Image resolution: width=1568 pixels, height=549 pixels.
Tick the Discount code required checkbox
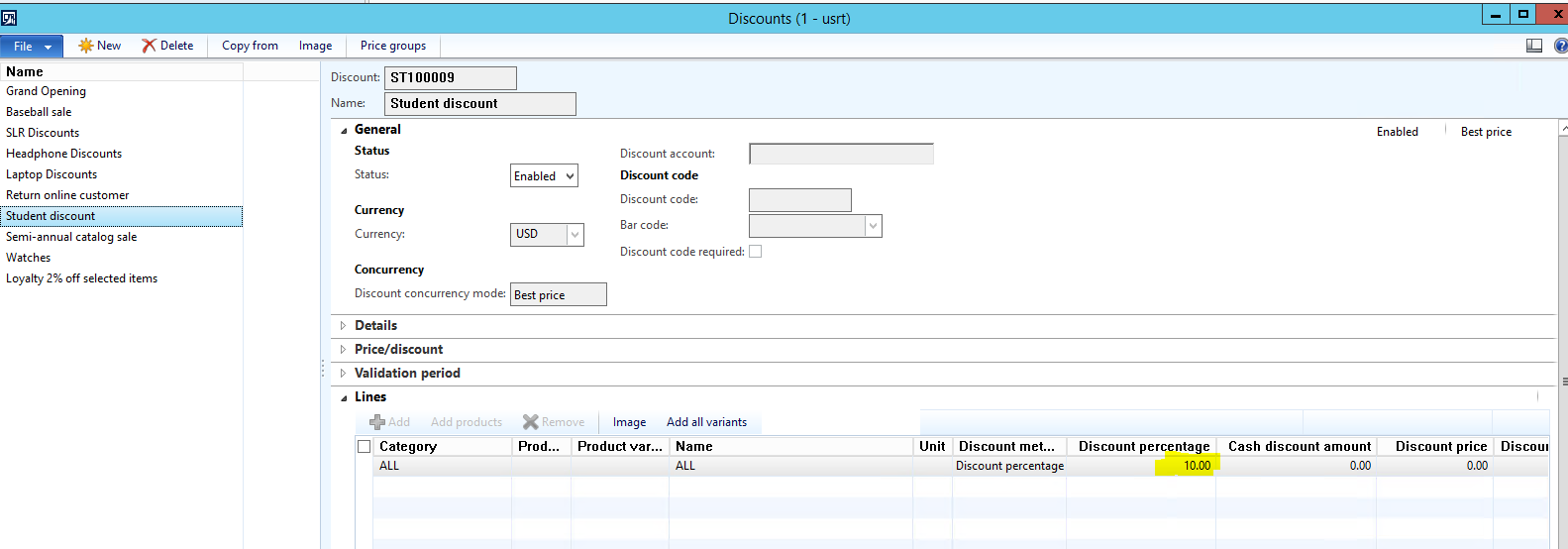(756, 252)
